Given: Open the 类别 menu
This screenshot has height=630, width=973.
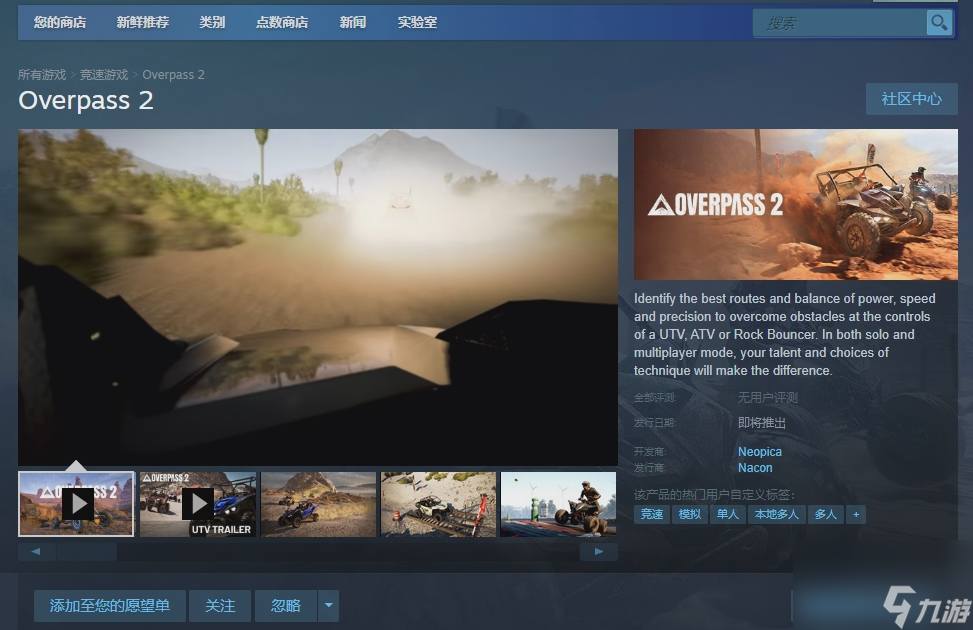Looking at the screenshot, I should click(212, 23).
